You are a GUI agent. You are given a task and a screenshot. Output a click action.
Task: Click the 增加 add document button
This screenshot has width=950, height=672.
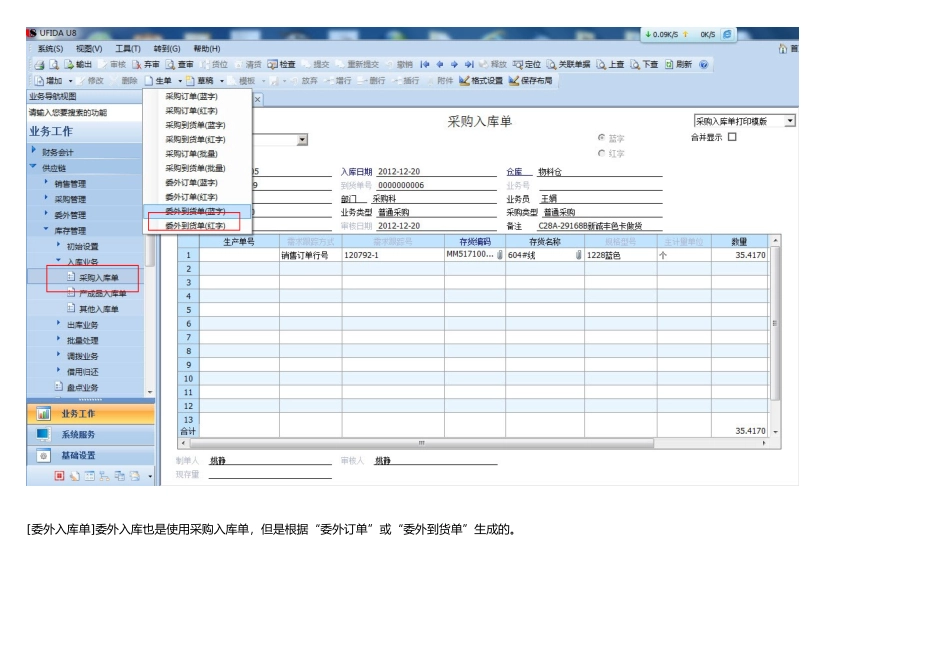[48, 81]
